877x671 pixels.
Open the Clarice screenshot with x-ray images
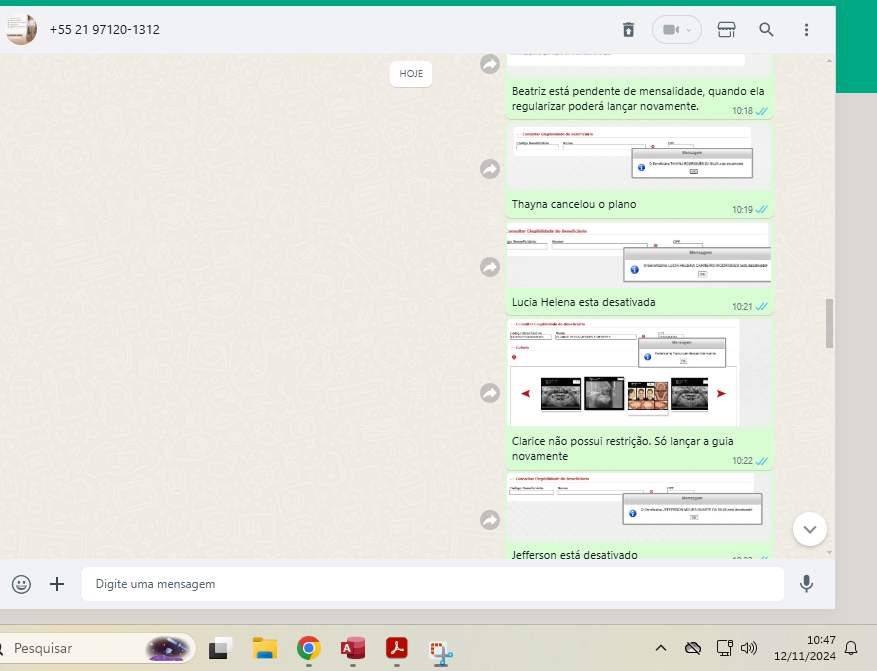point(639,373)
